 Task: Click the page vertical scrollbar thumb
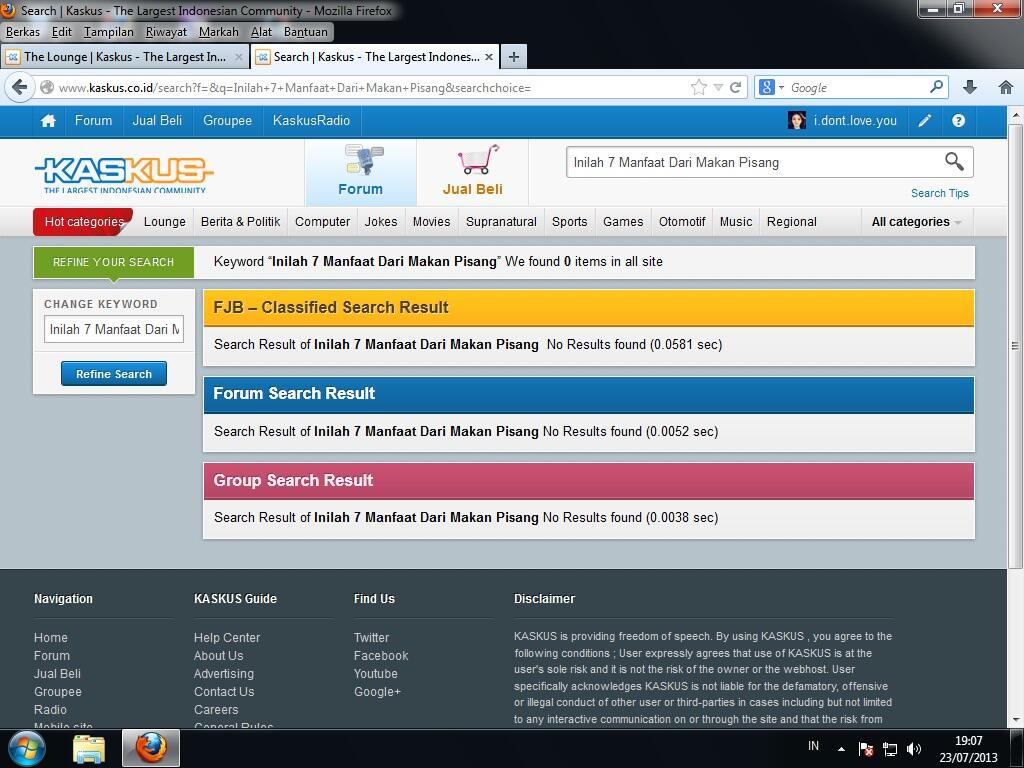point(1015,345)
